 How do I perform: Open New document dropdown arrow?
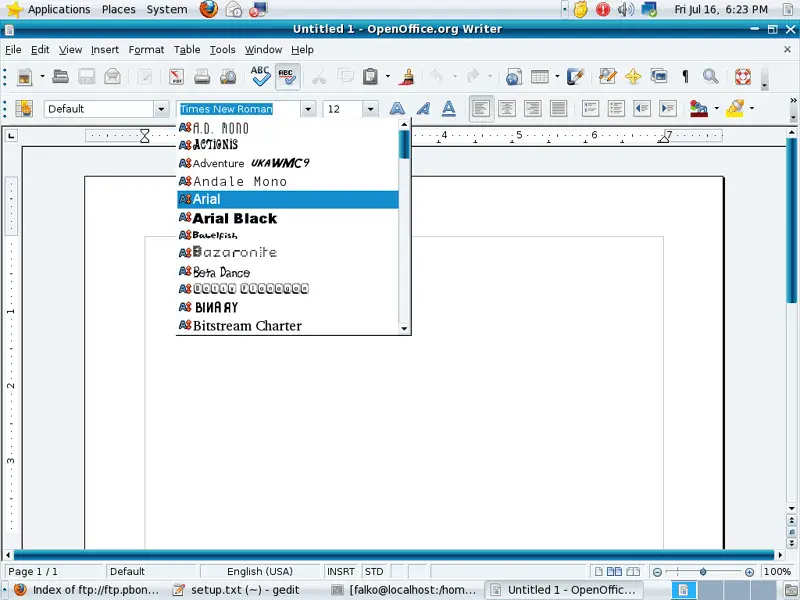pos(42,77)
